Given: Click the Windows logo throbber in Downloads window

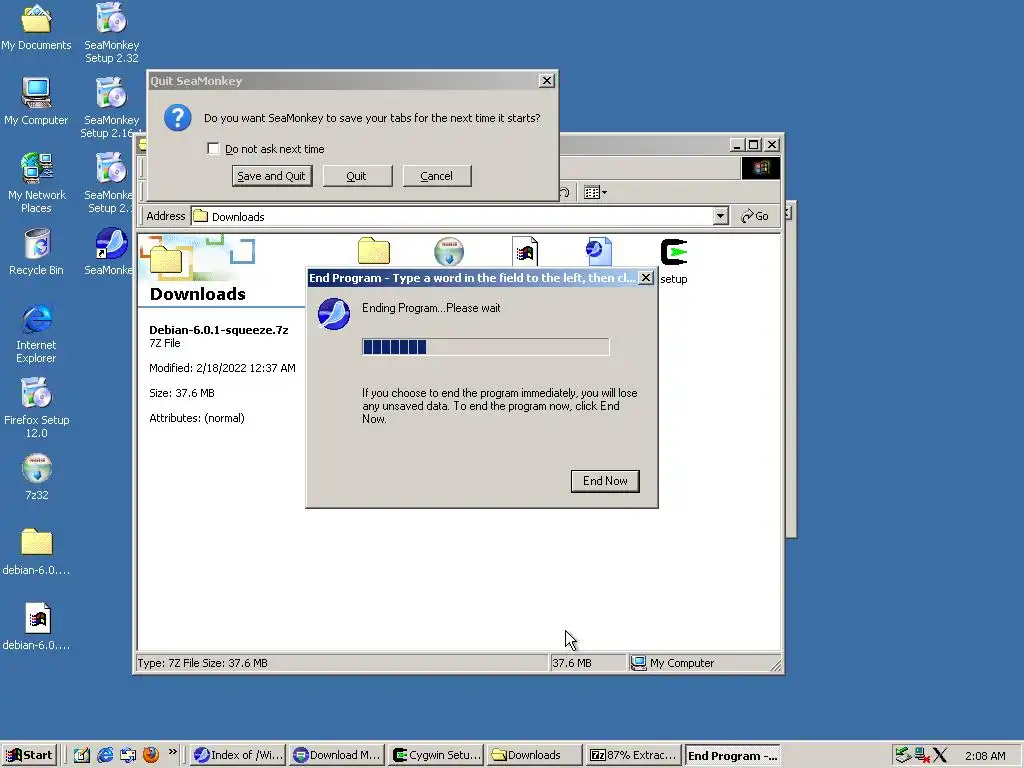Looking at the screenshot, I should coord(760,168).
